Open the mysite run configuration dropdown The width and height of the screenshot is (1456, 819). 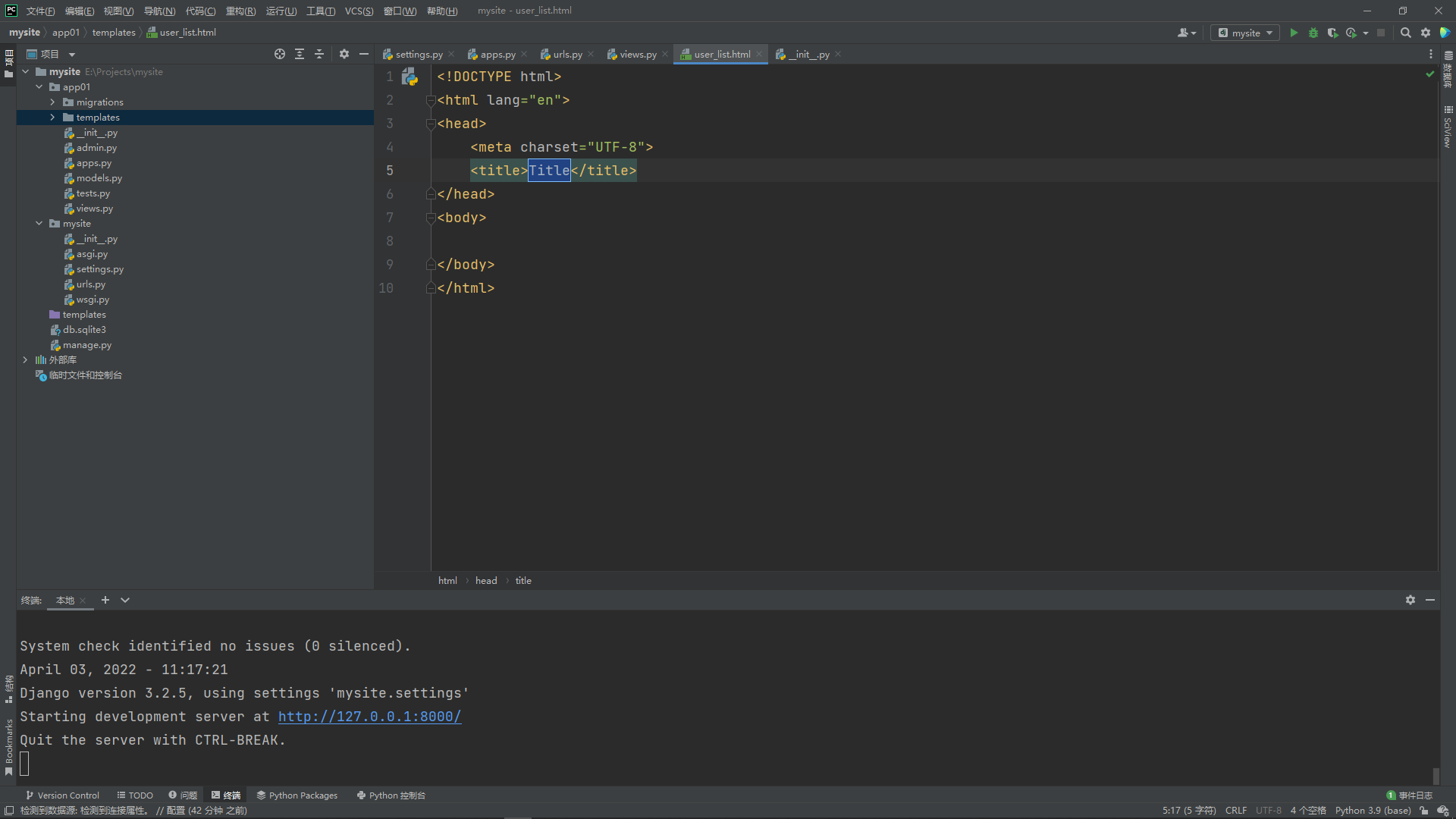1245,33
